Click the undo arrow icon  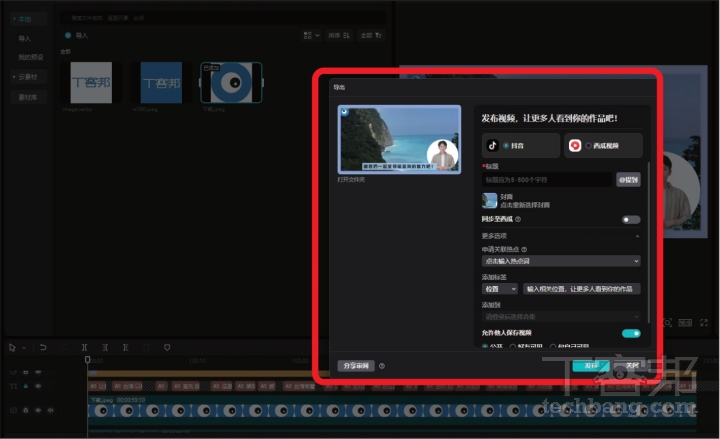pos(43,347)
